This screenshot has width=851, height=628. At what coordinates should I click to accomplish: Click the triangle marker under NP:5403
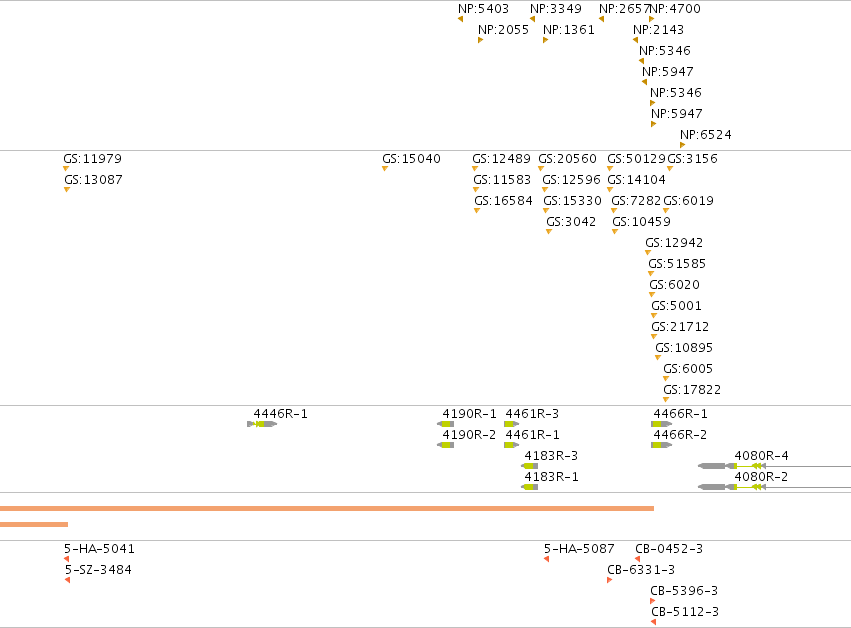[x=460, y=19]
